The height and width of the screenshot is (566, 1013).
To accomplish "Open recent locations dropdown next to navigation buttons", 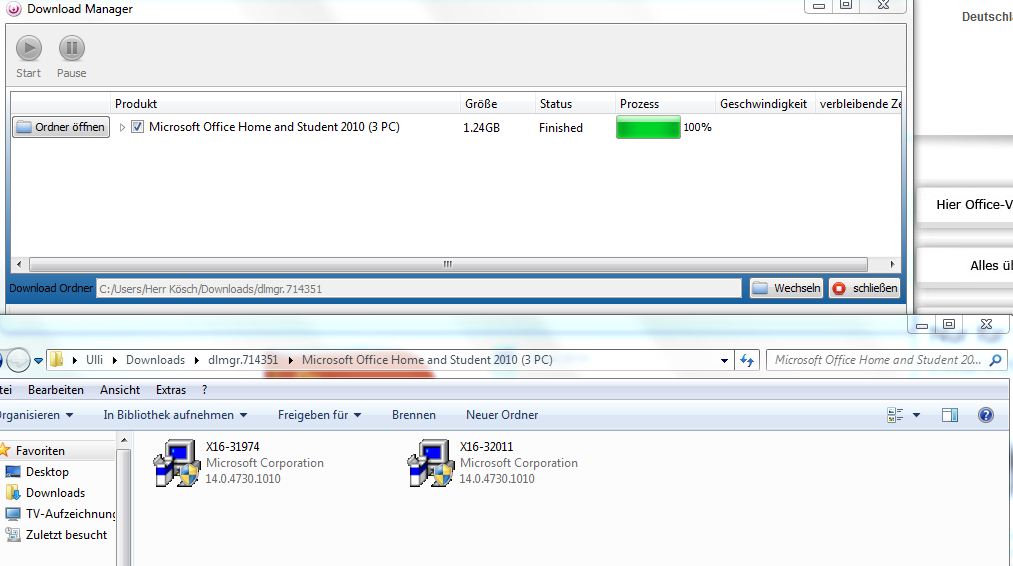I will pyautogui.click(x=38, y=361).
